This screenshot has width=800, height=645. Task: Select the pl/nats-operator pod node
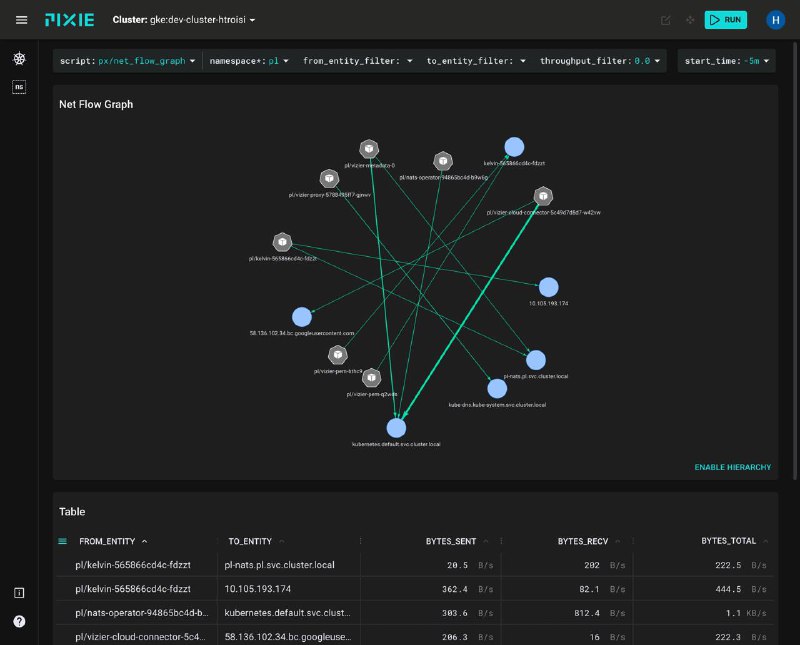[x=443, y=161]
